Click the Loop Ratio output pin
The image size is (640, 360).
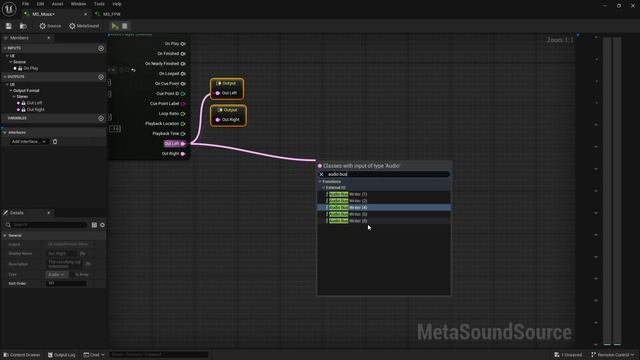pos(183,114)
